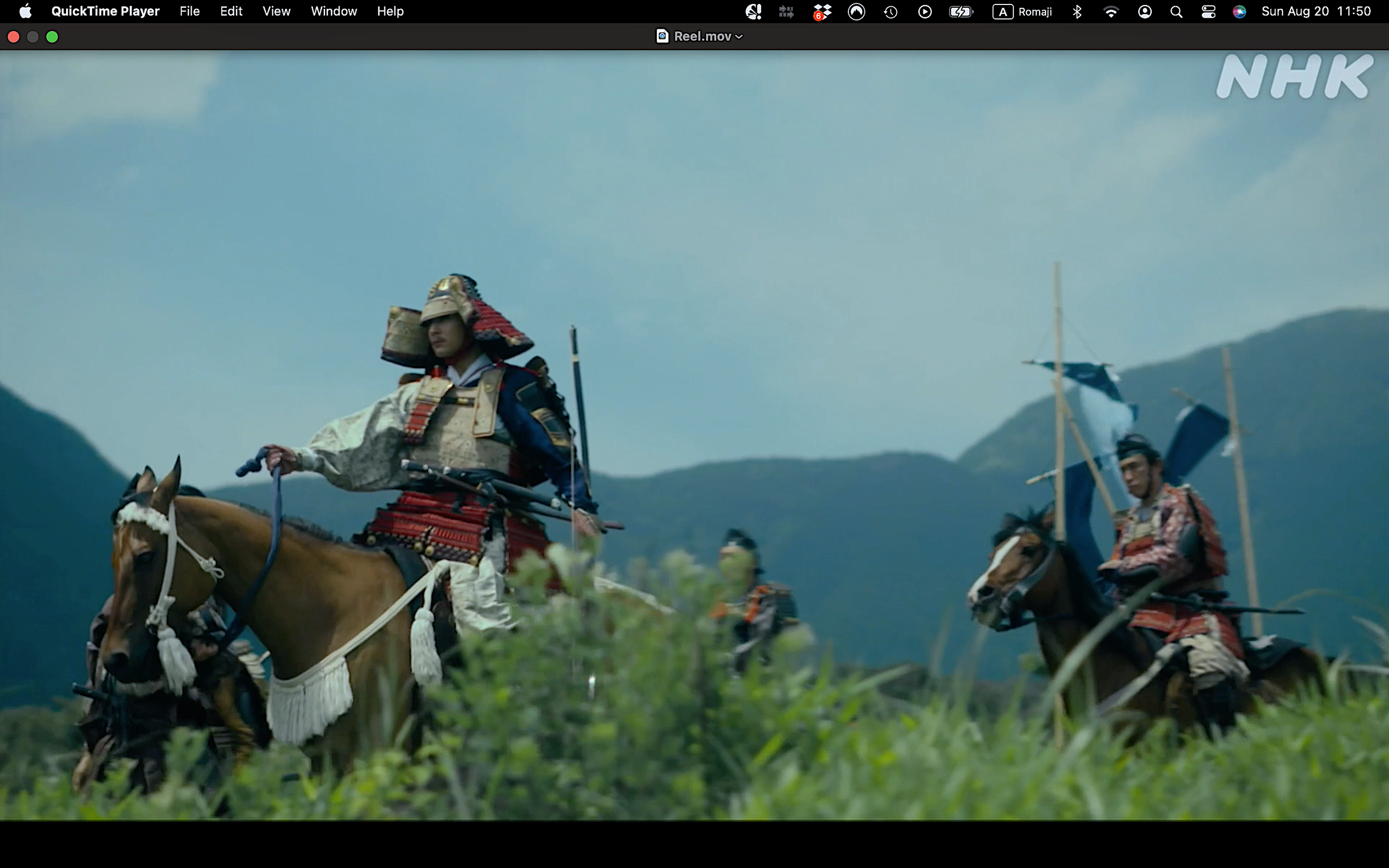Click the Reel.mov document proxy icon
The width and height of the screenshot is (1389, 868).
(x=662, y=36)
